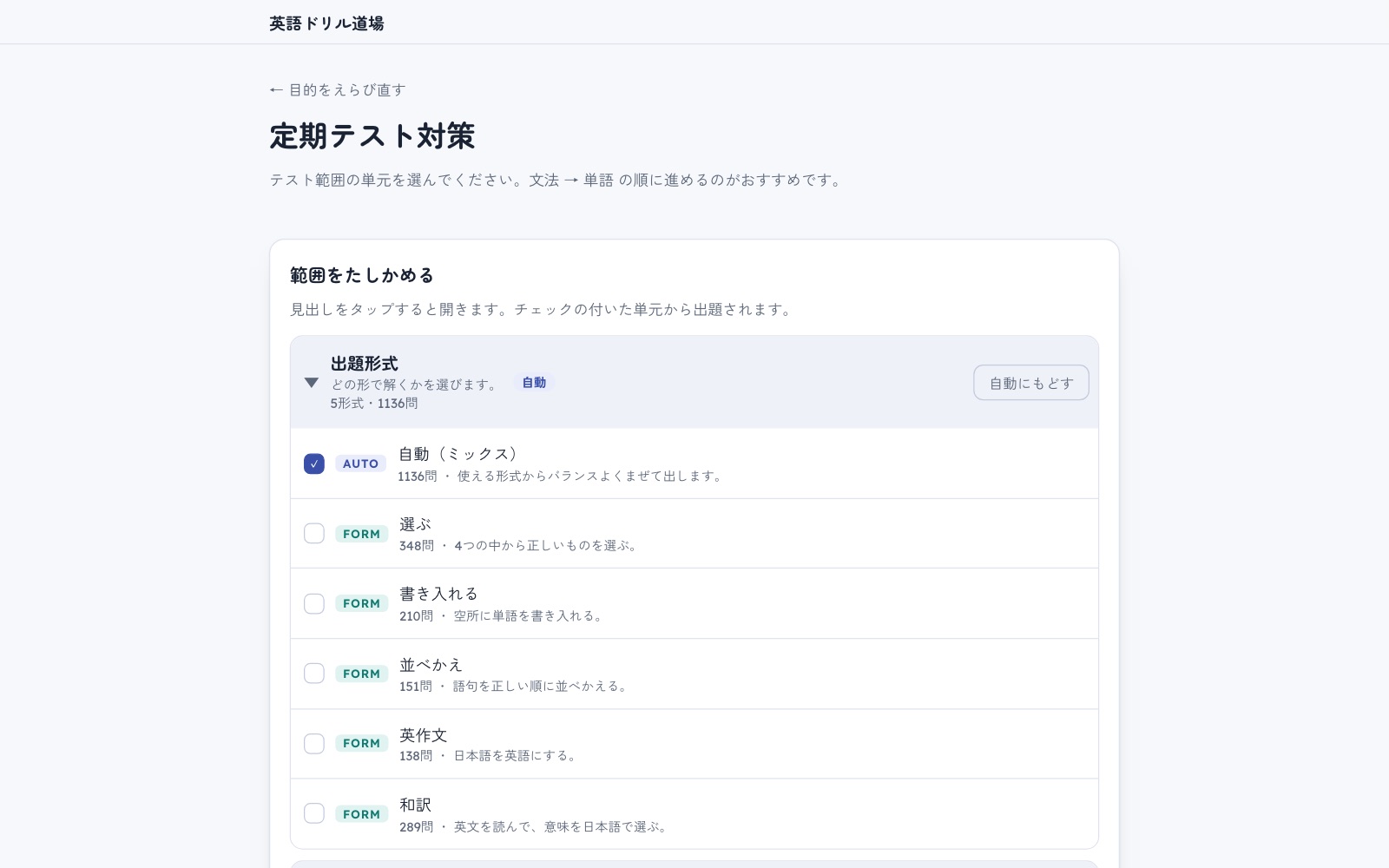
Task: Click the 定期テスト対策 page title
Action: (372, 136)
